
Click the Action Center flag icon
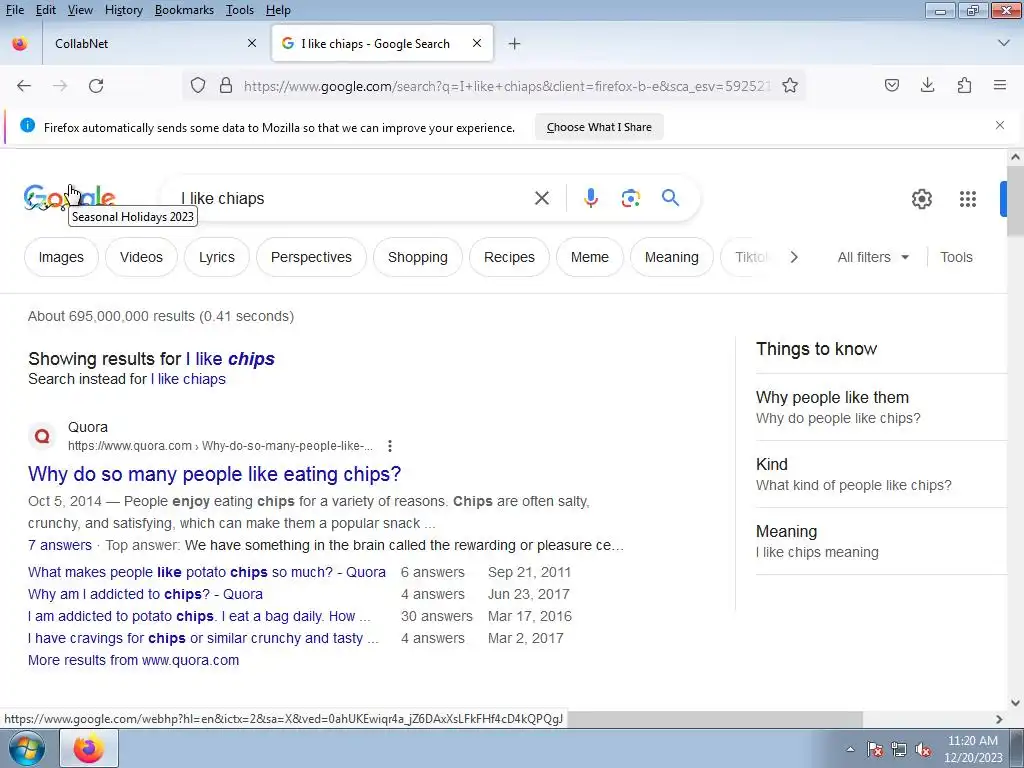875,749
